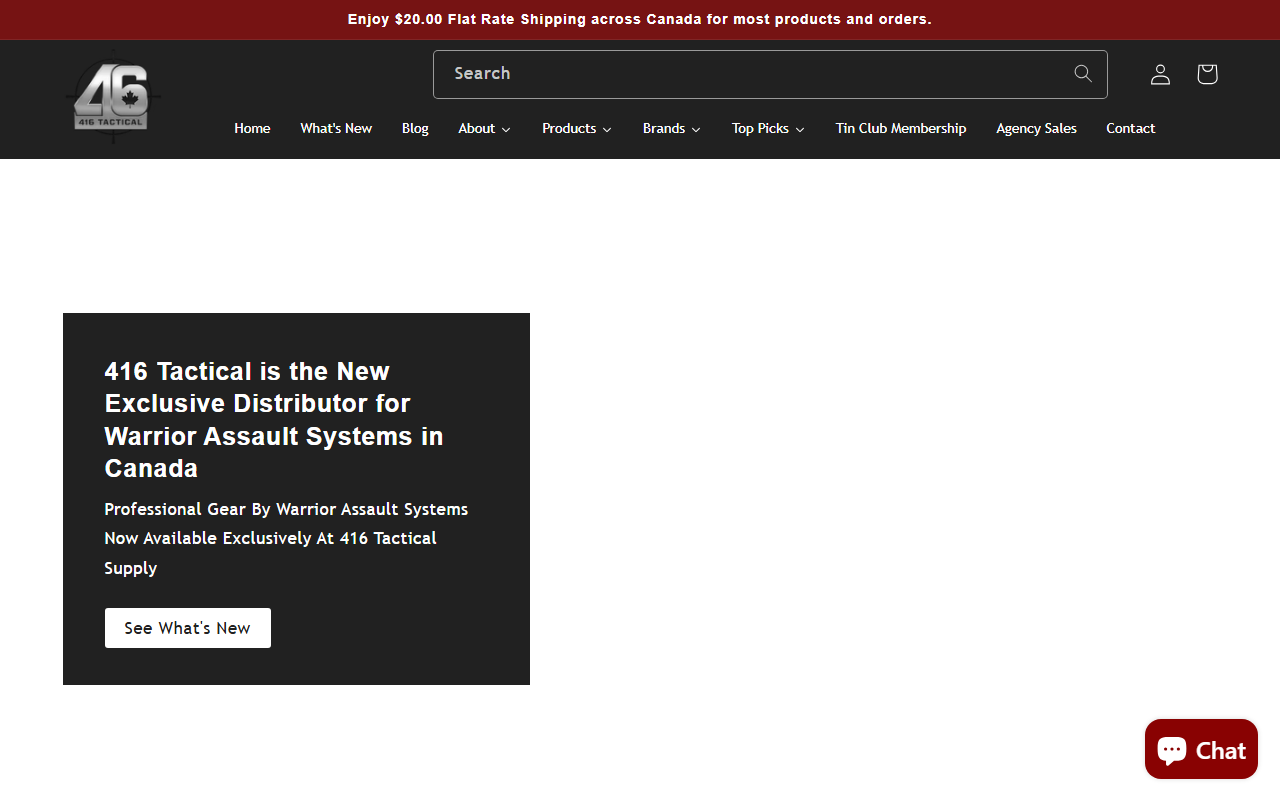This screenshot has width=1280, height=800.
Task: Open the account login icon
Action: 1160,74
